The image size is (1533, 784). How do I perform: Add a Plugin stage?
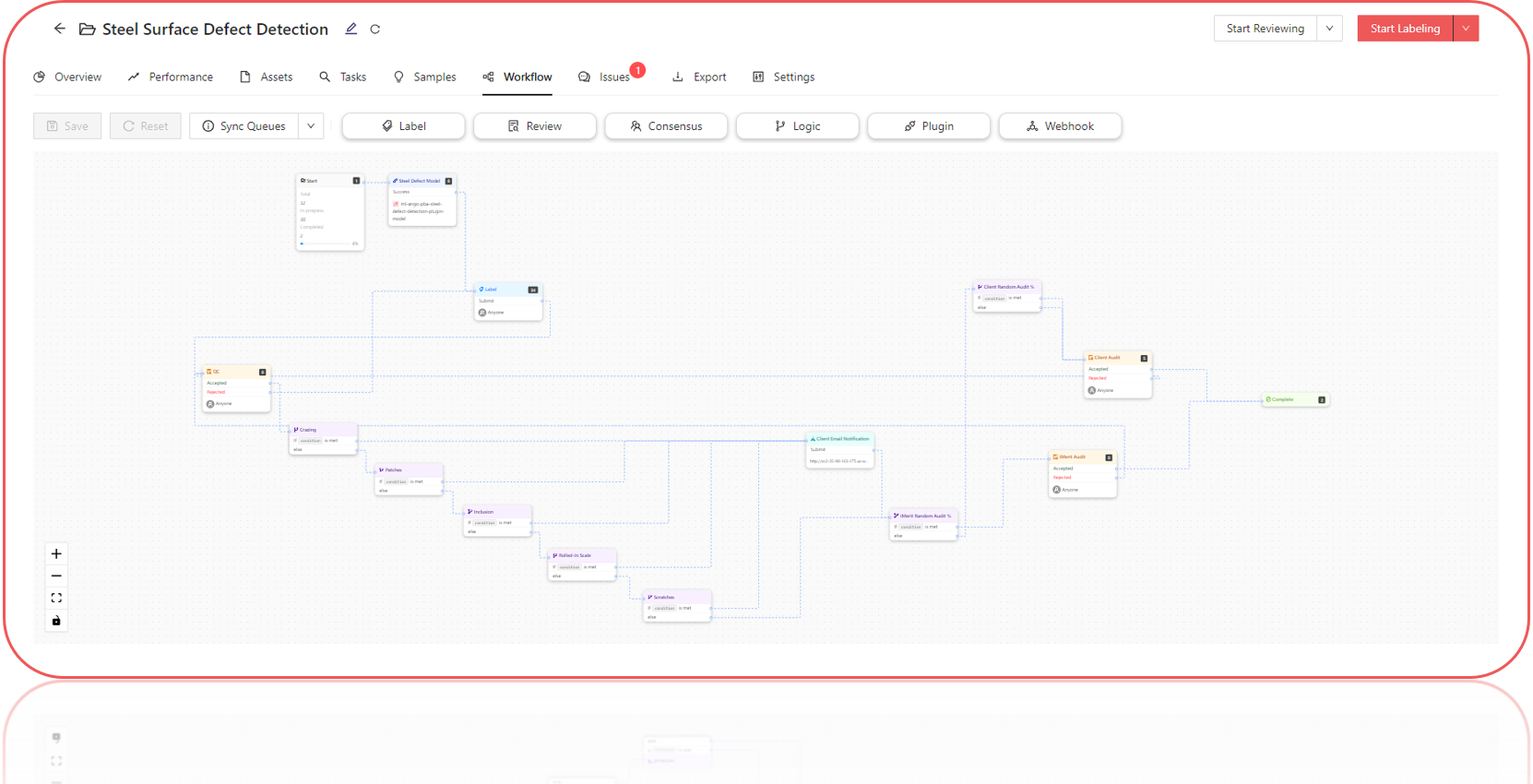click(x=929, y=126)
